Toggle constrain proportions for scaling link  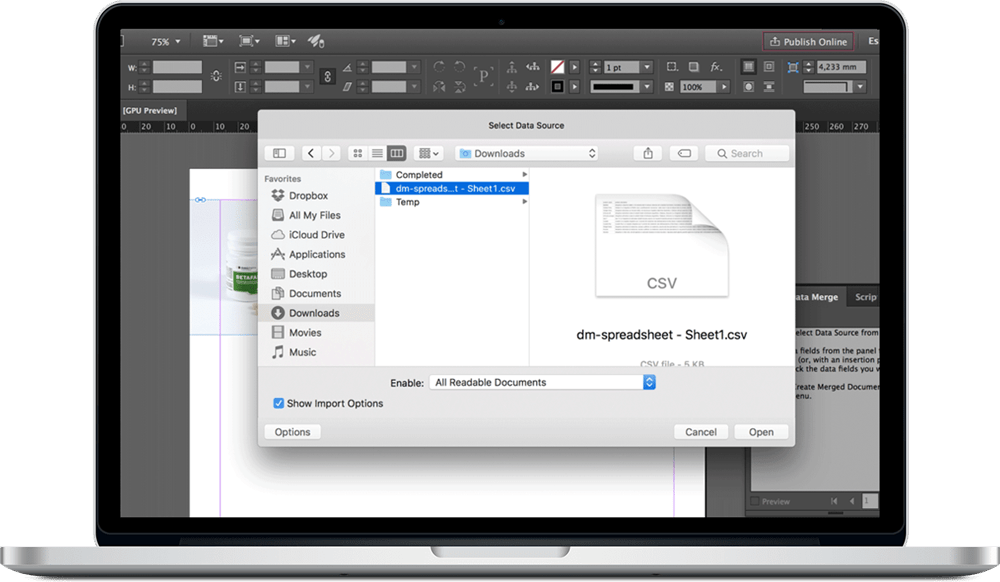pyautogui.click(x=327, y=76)
